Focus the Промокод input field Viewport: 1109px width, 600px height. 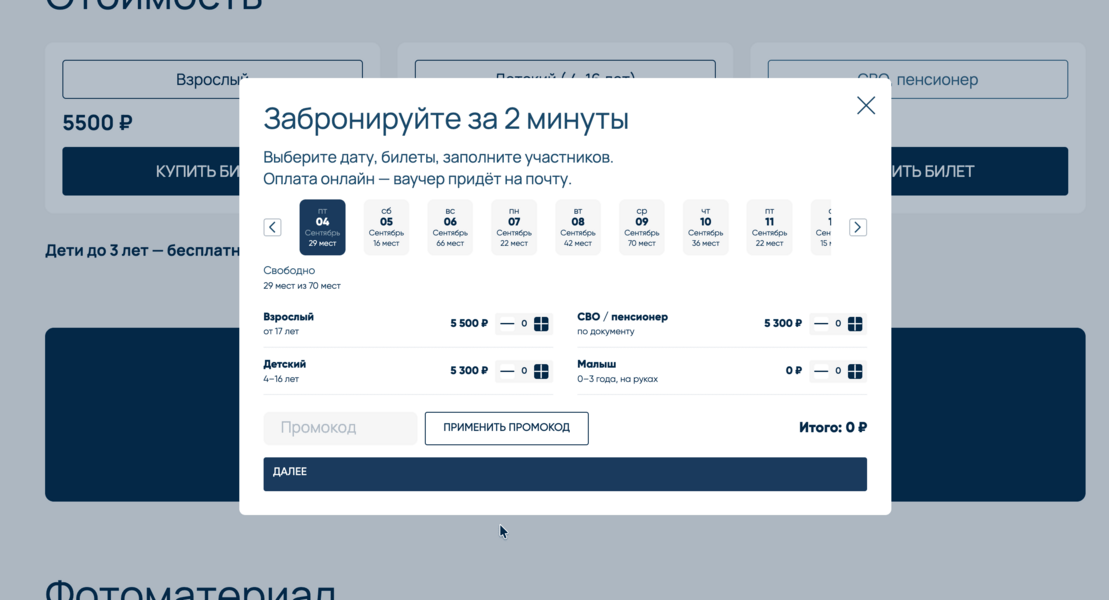click(x=340, y=428)
